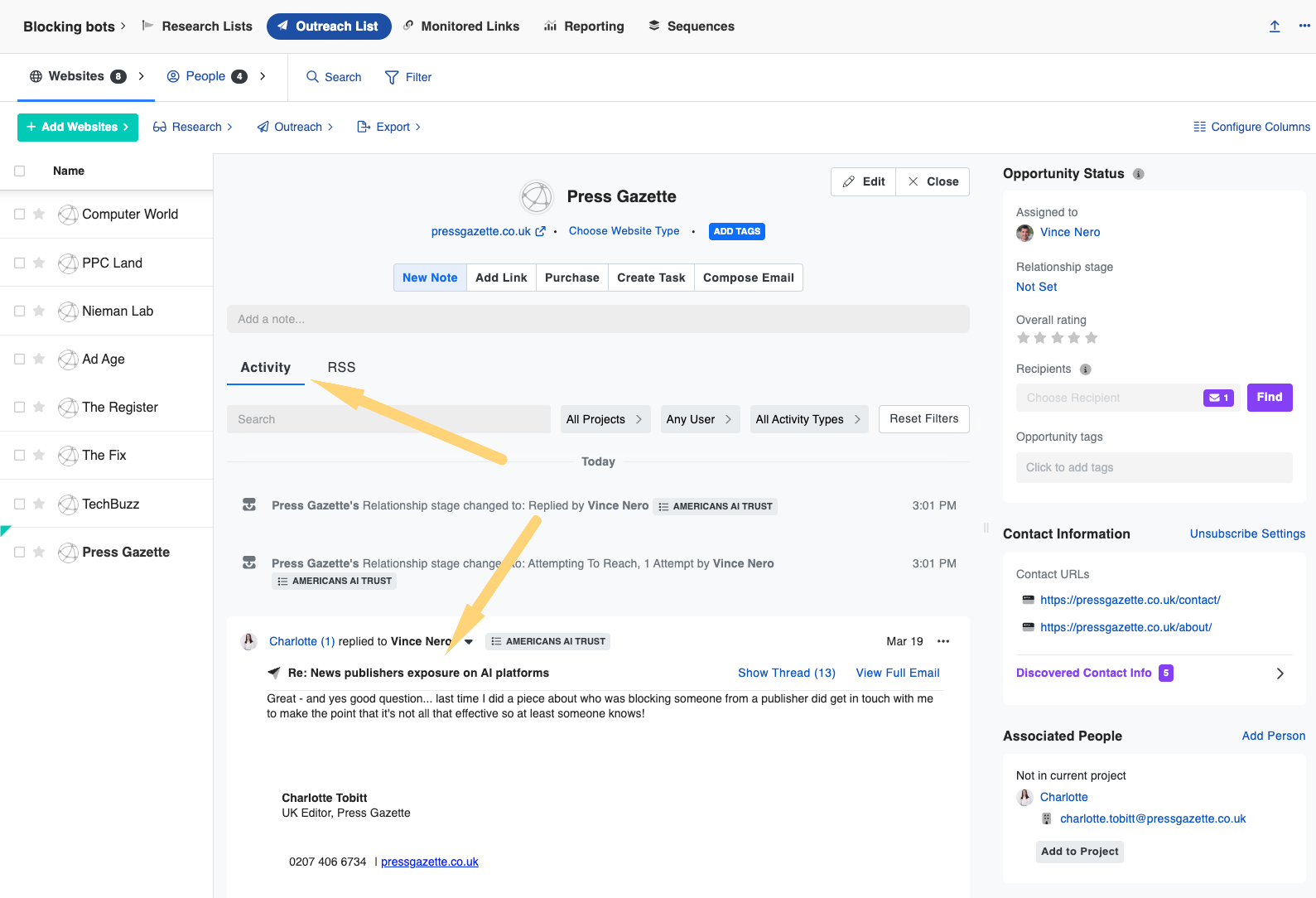Click Charlotte's avatar in Associated People
Screen dimensions: 1316x898
[x=1025, y=797]
